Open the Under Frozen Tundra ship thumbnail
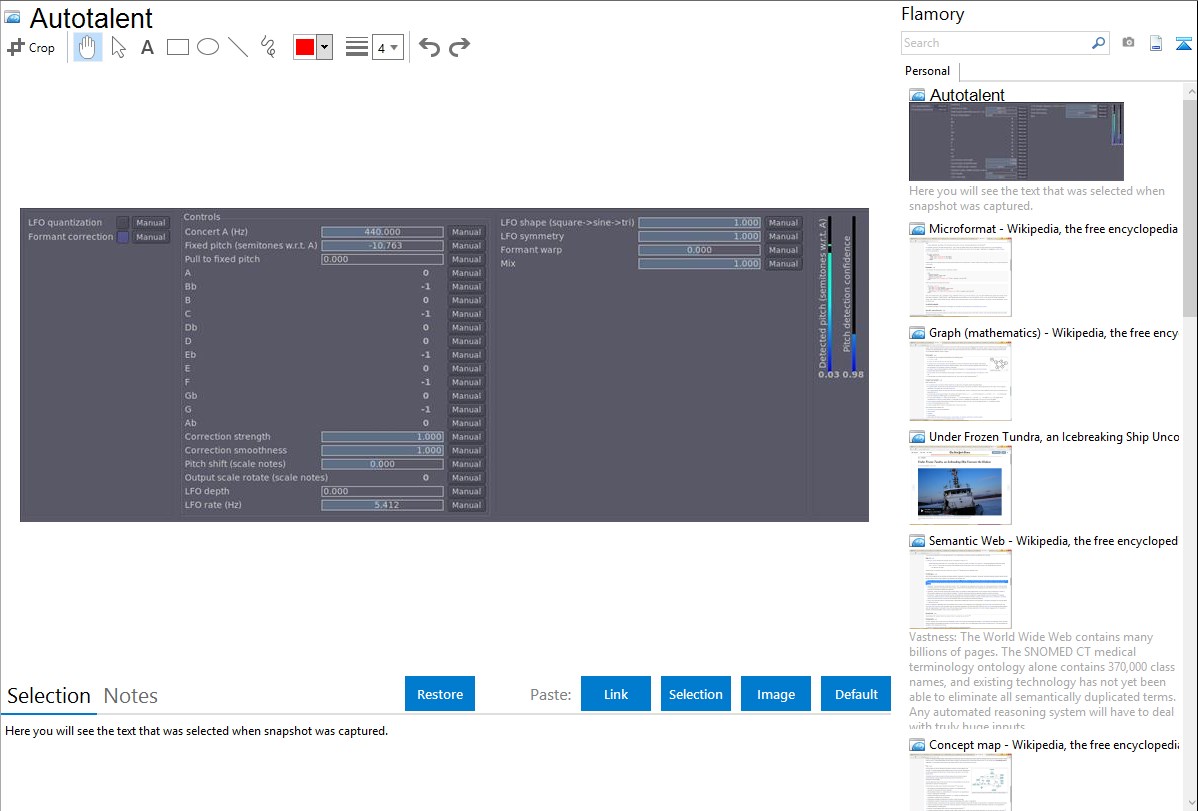The image size is (1198, 811). (960, 486)
